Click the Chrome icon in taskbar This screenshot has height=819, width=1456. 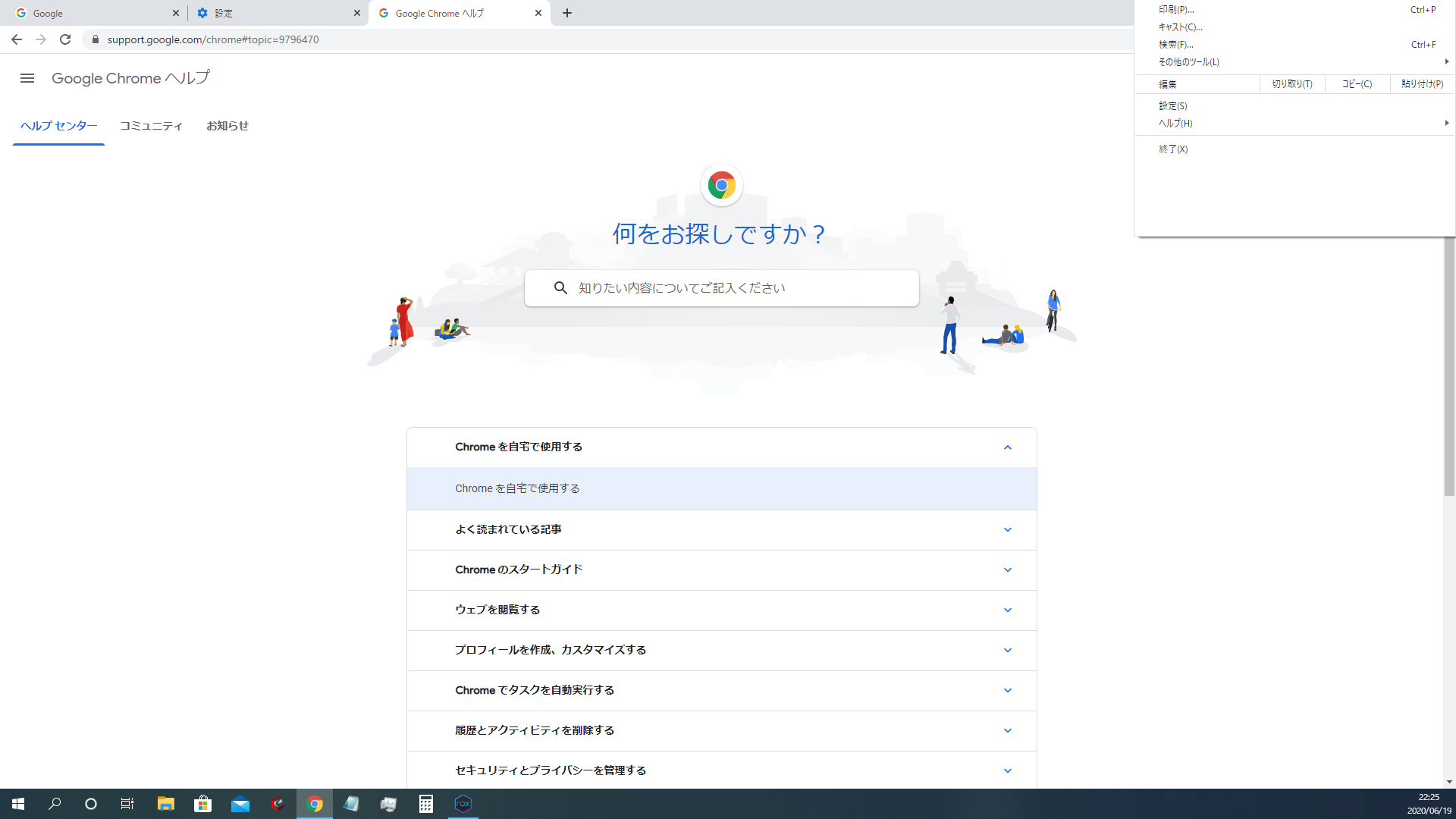(315, 804)
